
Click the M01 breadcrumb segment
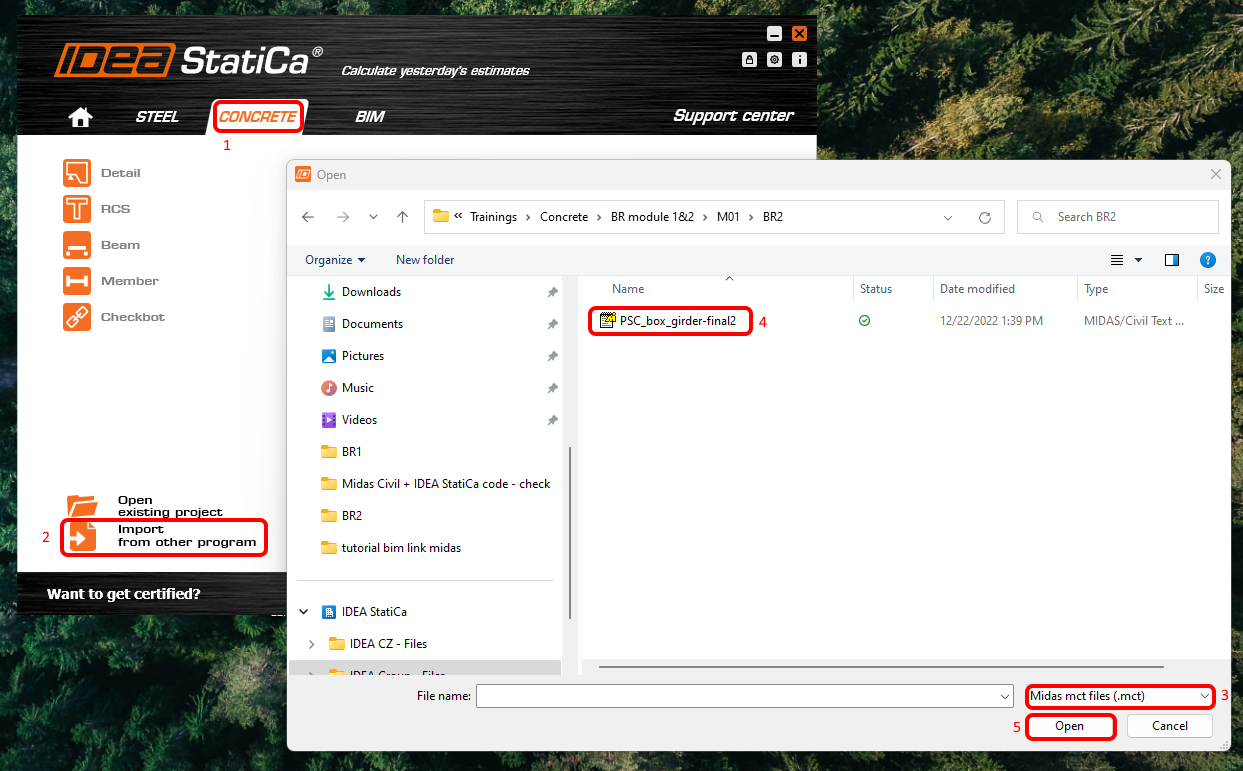click(728, 217)
